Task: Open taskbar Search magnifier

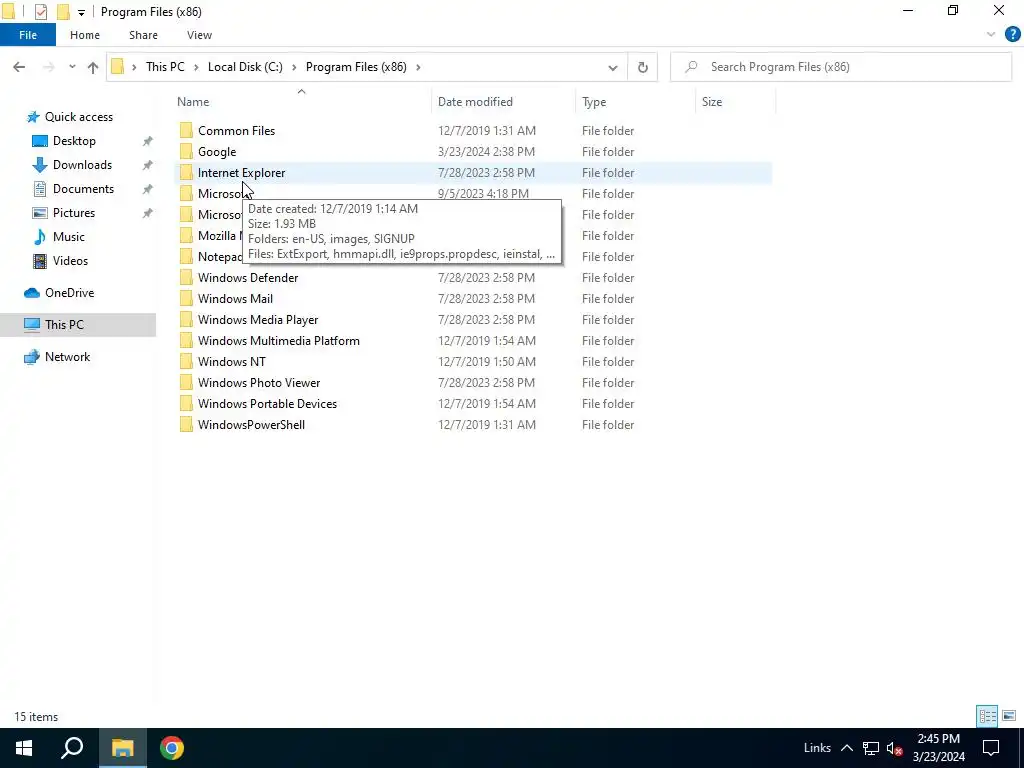Action: [72, 748]
